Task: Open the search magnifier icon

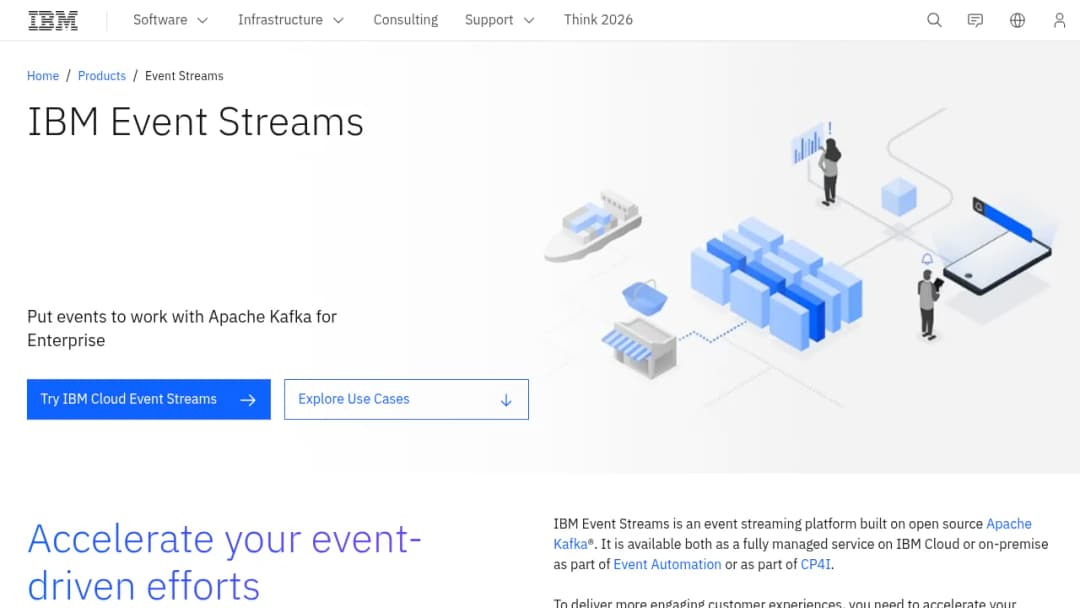Action: (x=934, y=20)
